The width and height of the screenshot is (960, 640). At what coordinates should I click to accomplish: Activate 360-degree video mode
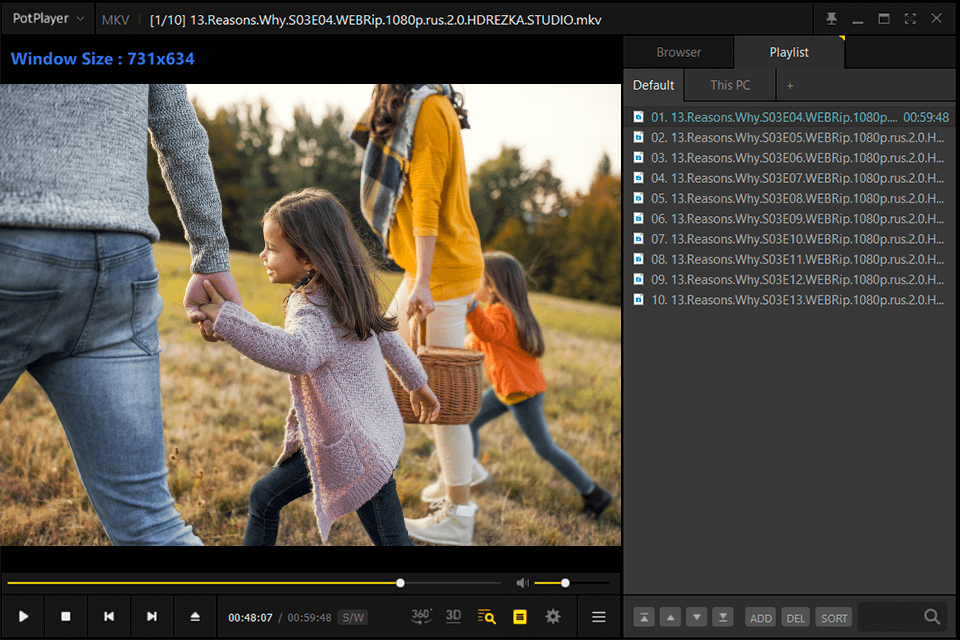421,616
